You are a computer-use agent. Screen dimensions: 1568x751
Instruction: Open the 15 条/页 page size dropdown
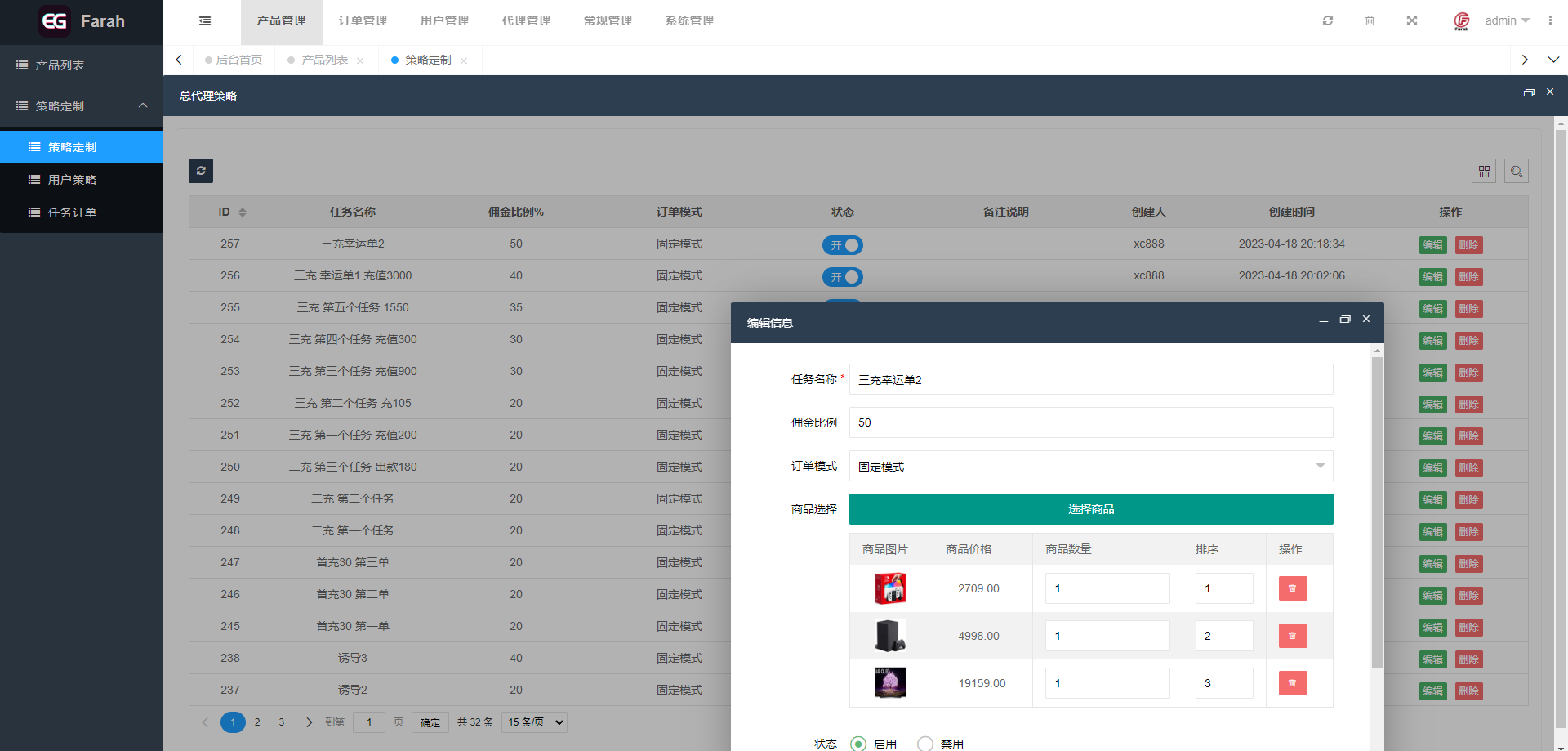pyautogui.click(x=535, y=722)
